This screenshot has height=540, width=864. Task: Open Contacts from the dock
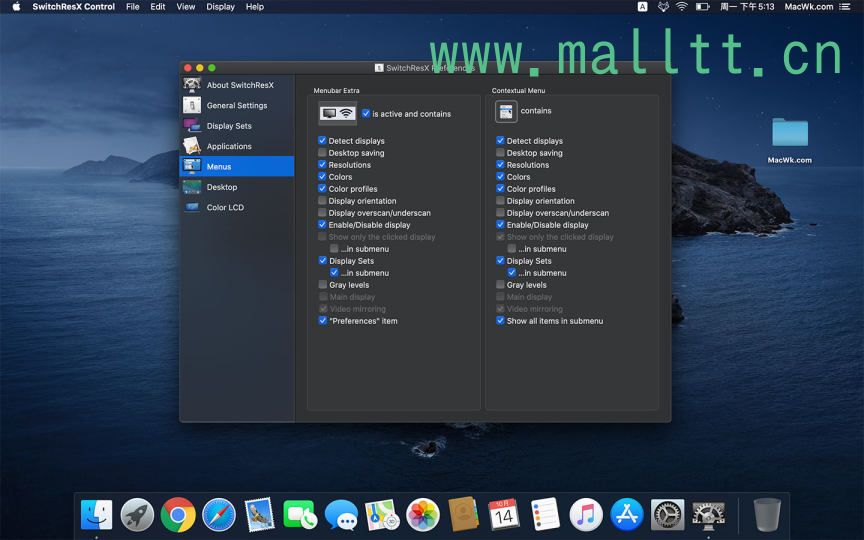[x=463, y=514]
